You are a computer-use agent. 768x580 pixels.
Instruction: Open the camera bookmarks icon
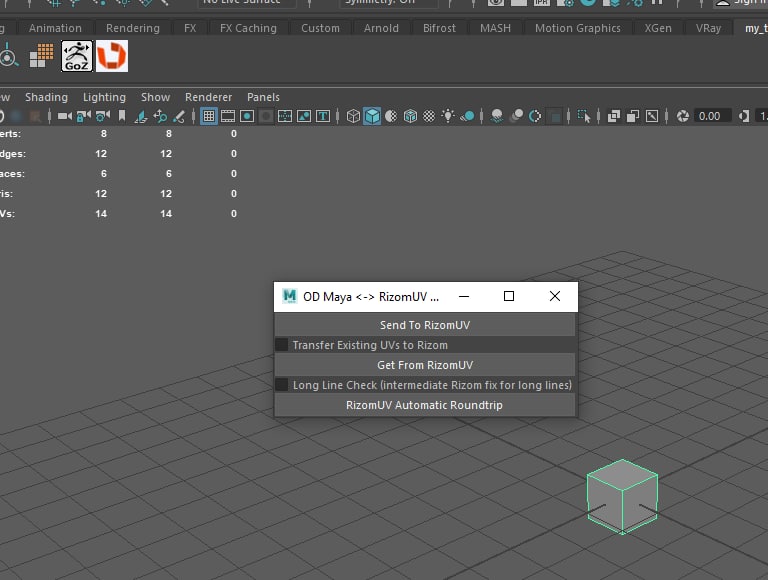point(122,116)
